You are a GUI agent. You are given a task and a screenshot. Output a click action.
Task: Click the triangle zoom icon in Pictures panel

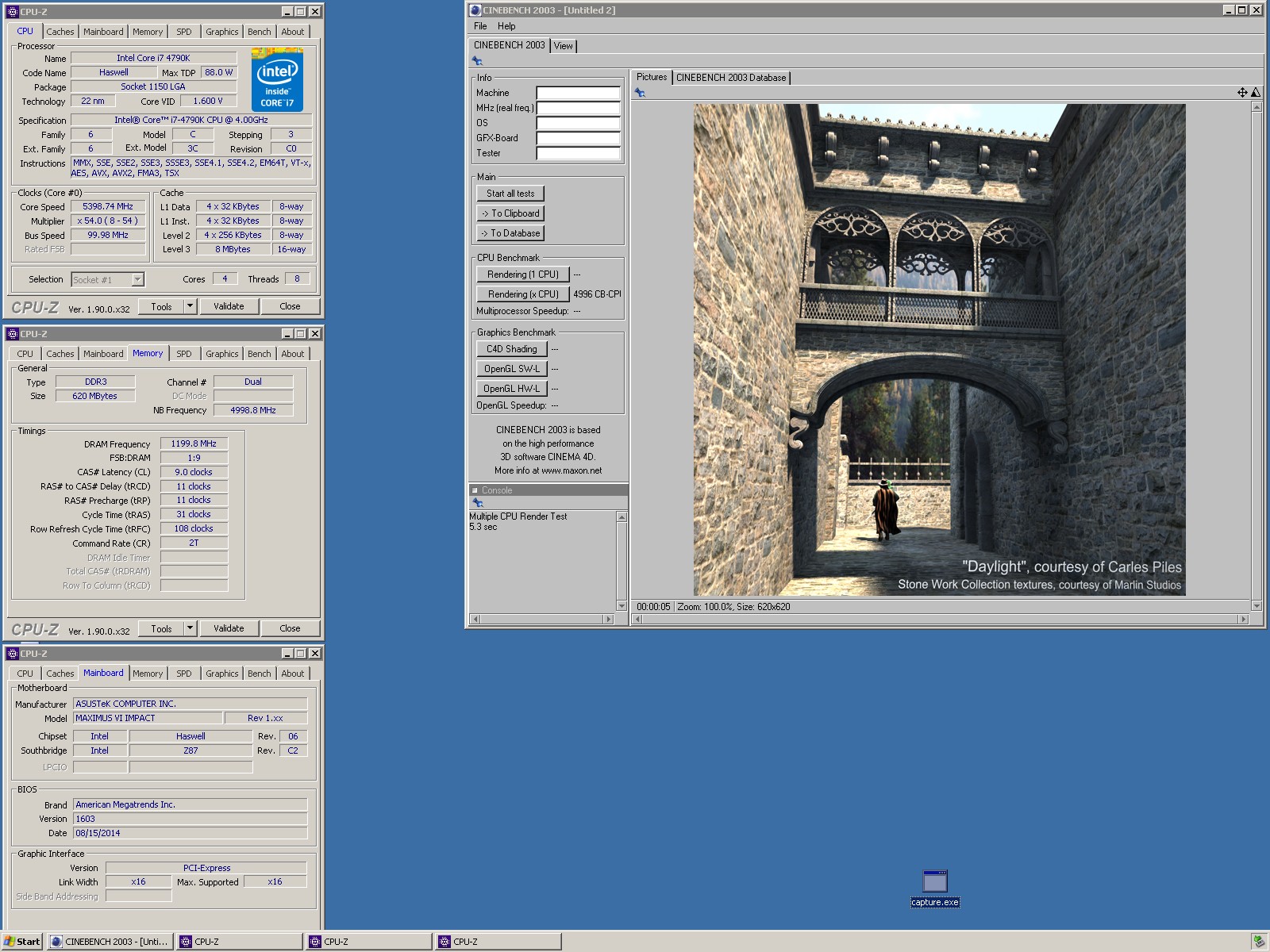click(x=1256, y=93)
